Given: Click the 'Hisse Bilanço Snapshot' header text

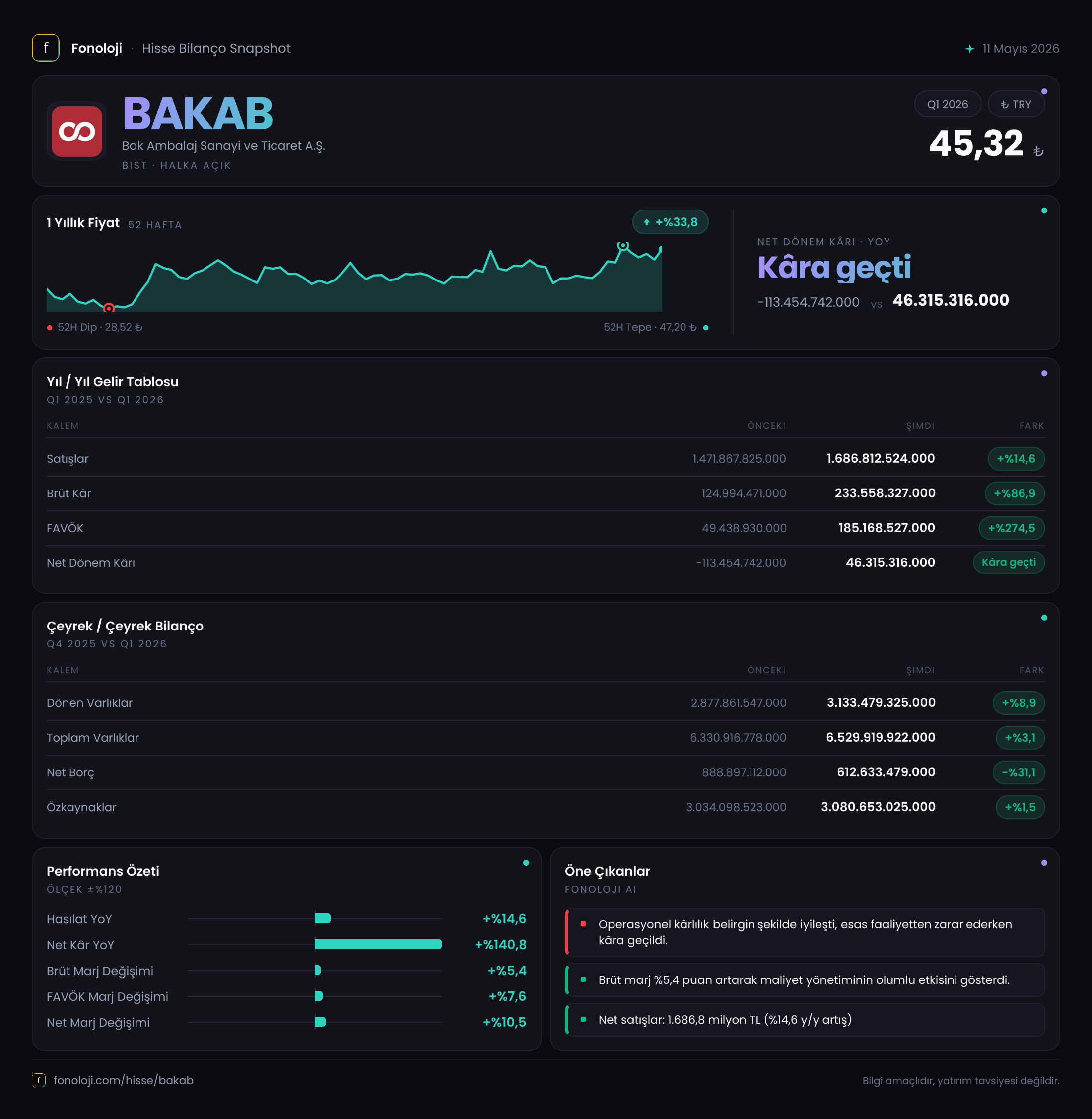Looking at the screenshot, I should coord(216,48).
